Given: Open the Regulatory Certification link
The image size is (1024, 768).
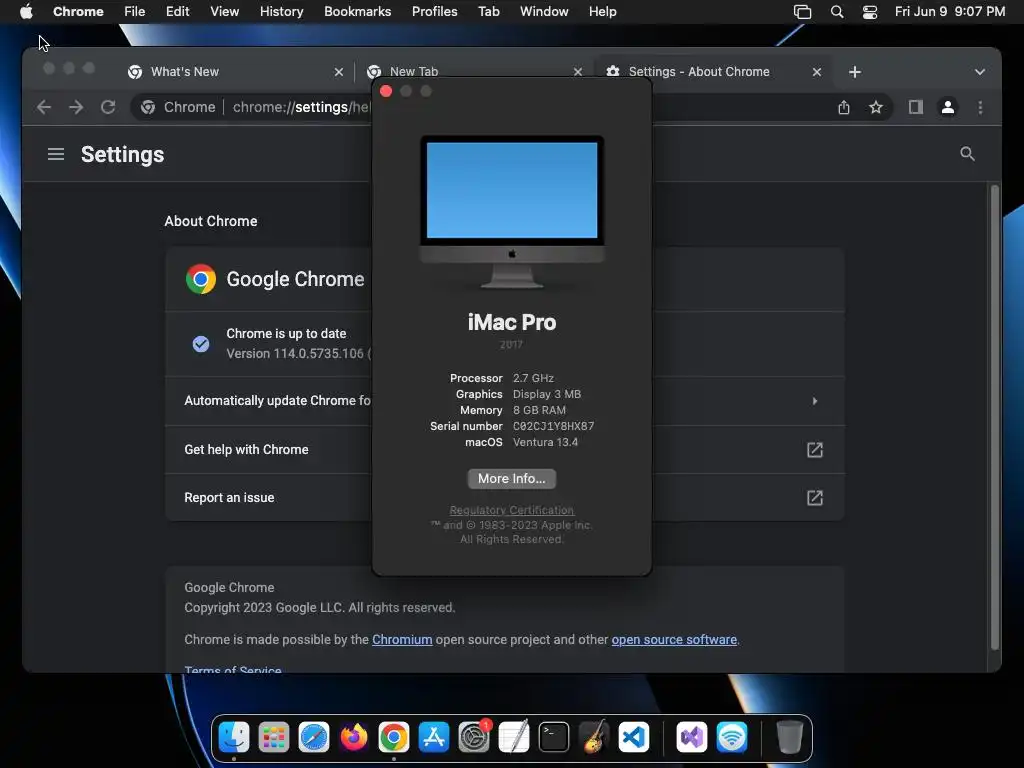Looking at the screenshot, I should (511, 510).
